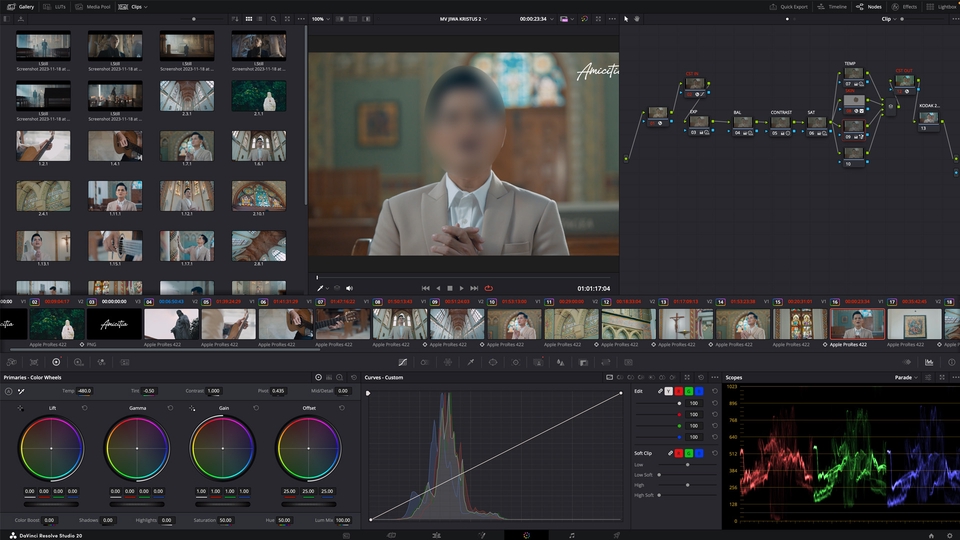The height and width of the screenshot is (540, 960).
Task: Click the Offset color wheel center
Action: click(x=308, y=448)
